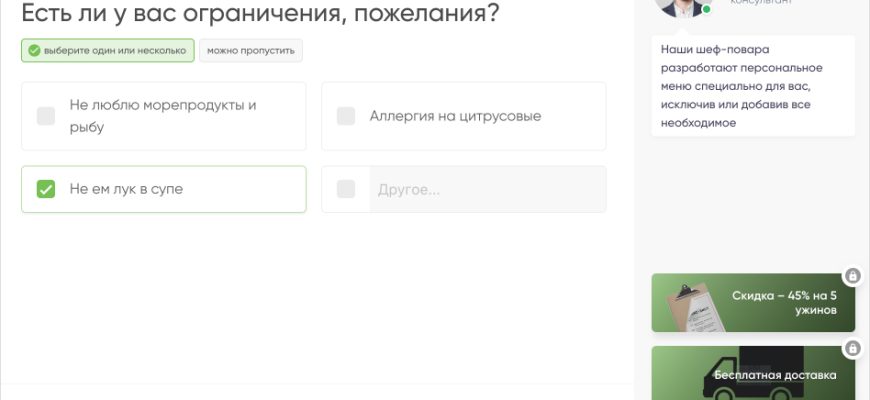Uncheck the 'Не ем лук в супе' checkbox
Image resolution: width=870 pixels, height=400 pixels.
pyautogui.click(x=46, y=189)
